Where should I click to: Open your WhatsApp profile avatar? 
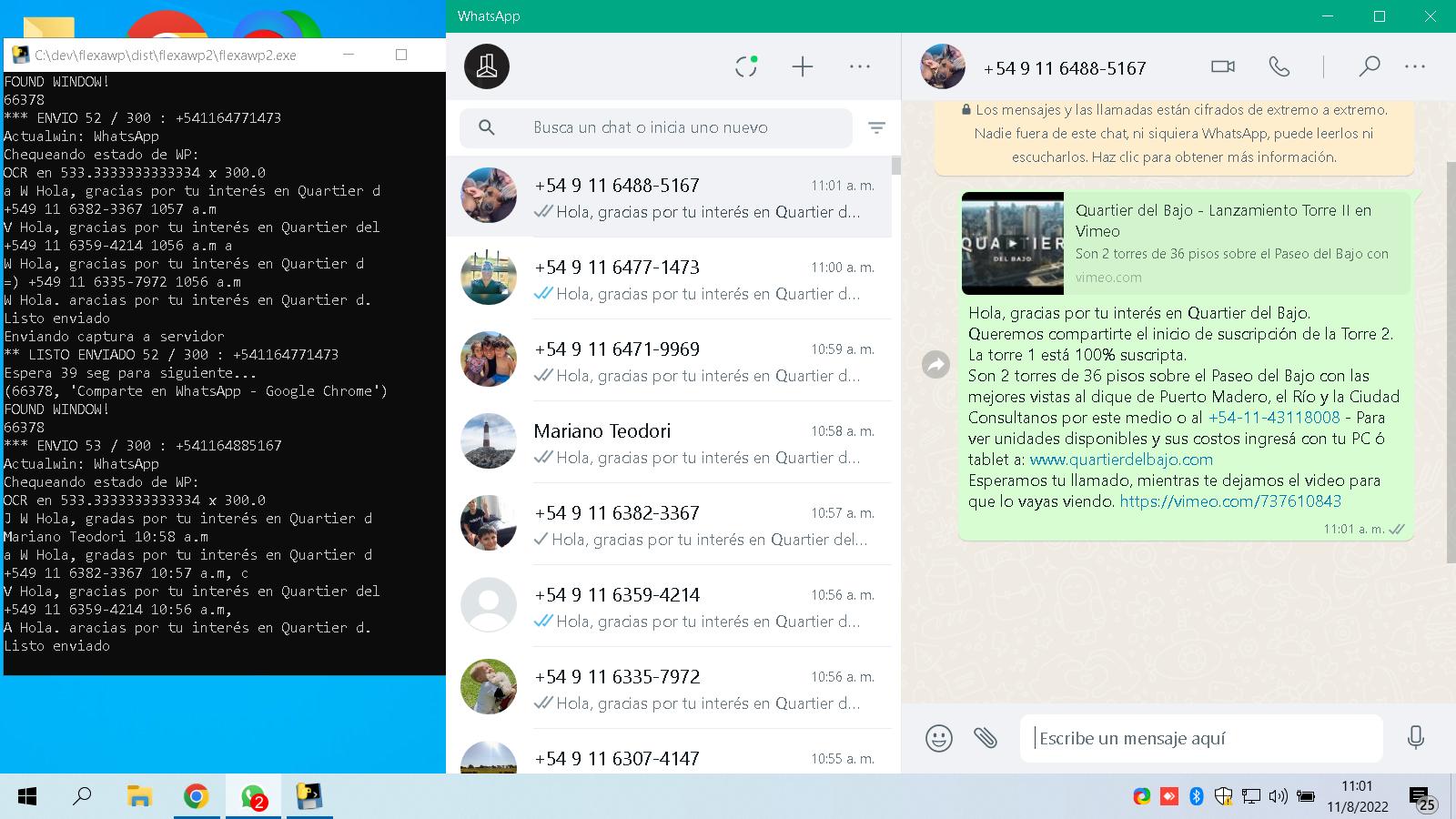pyautogui.click(x=487, y=66)
